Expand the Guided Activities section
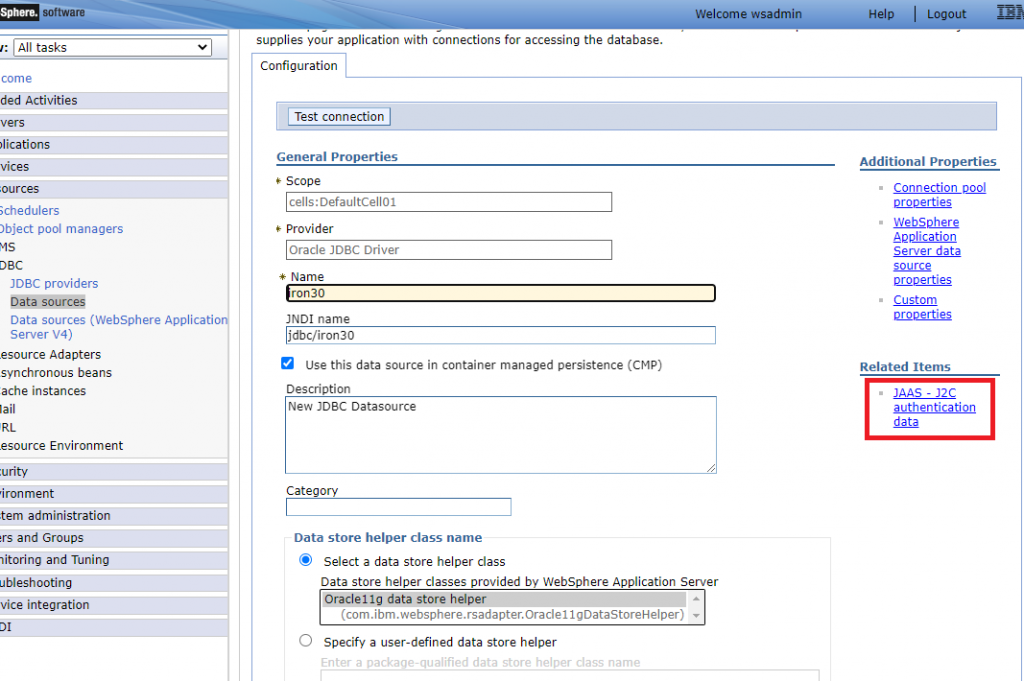The image size is (1024, 681). [114, 101]
